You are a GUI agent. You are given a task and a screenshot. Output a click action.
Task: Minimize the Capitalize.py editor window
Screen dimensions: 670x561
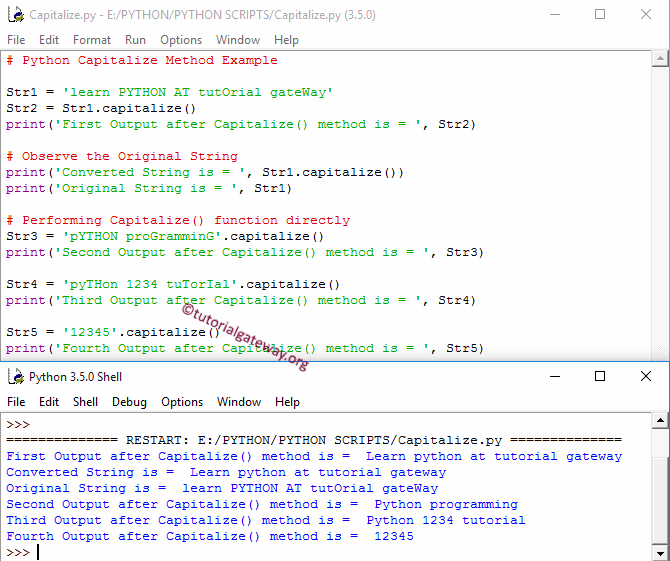point(555,15)
